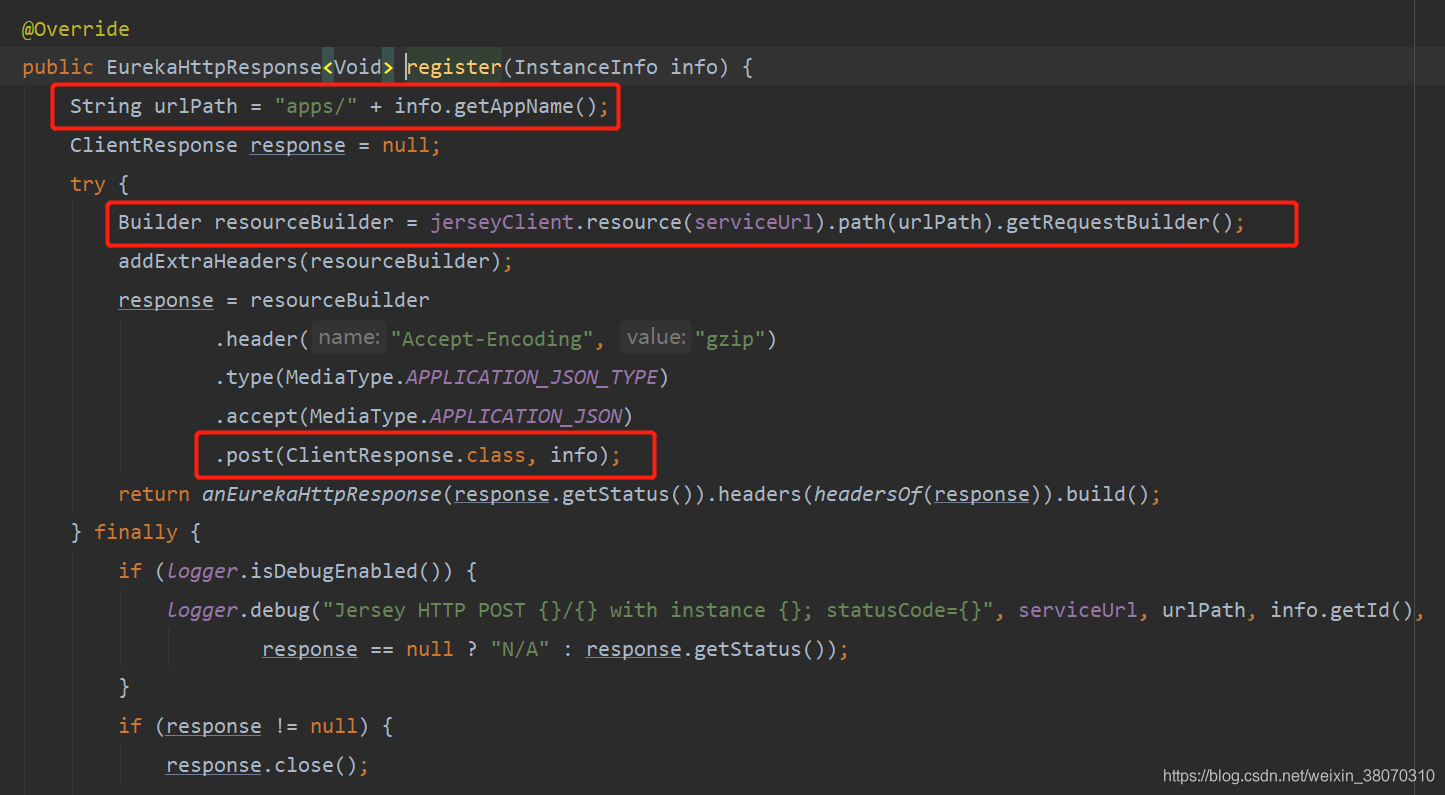1445x795 pixels.
Task: Click the try keyword
Action: click(x=87, y=184)
